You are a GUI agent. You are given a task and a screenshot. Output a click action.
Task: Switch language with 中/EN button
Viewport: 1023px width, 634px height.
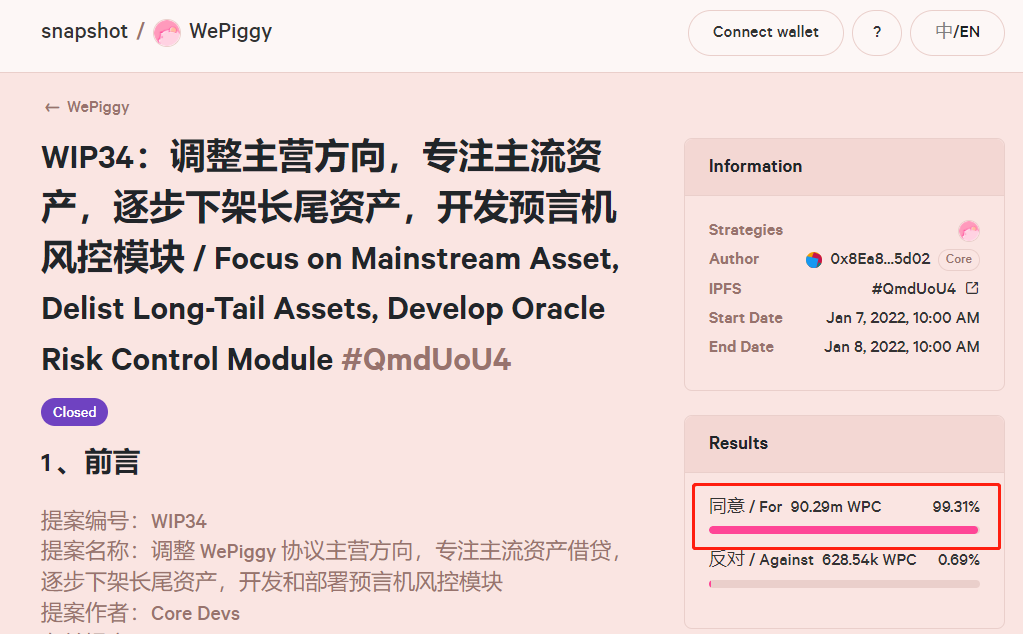tap(957, 33)
